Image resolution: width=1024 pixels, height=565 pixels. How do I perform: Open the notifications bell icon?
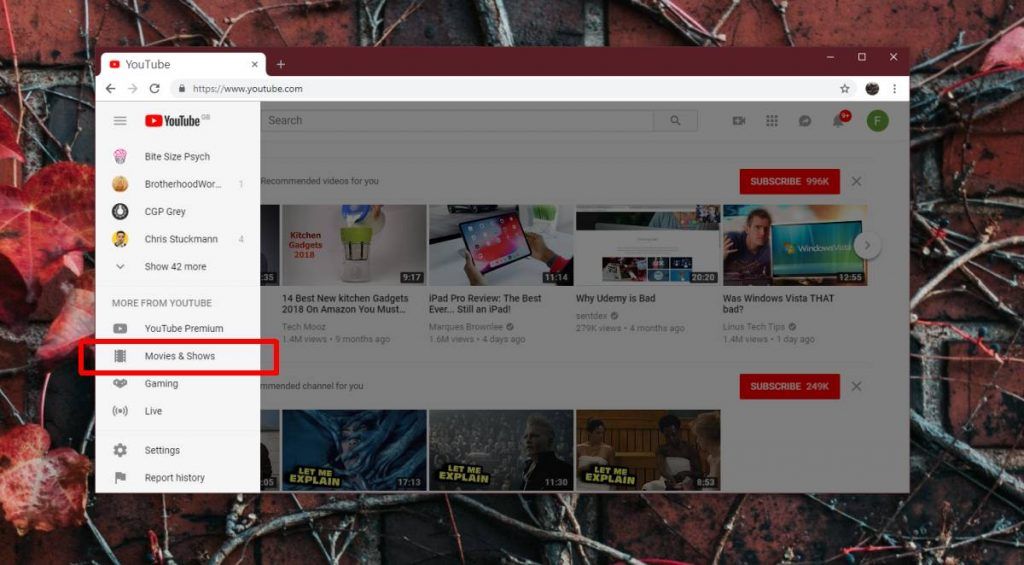tap(839, 121)
